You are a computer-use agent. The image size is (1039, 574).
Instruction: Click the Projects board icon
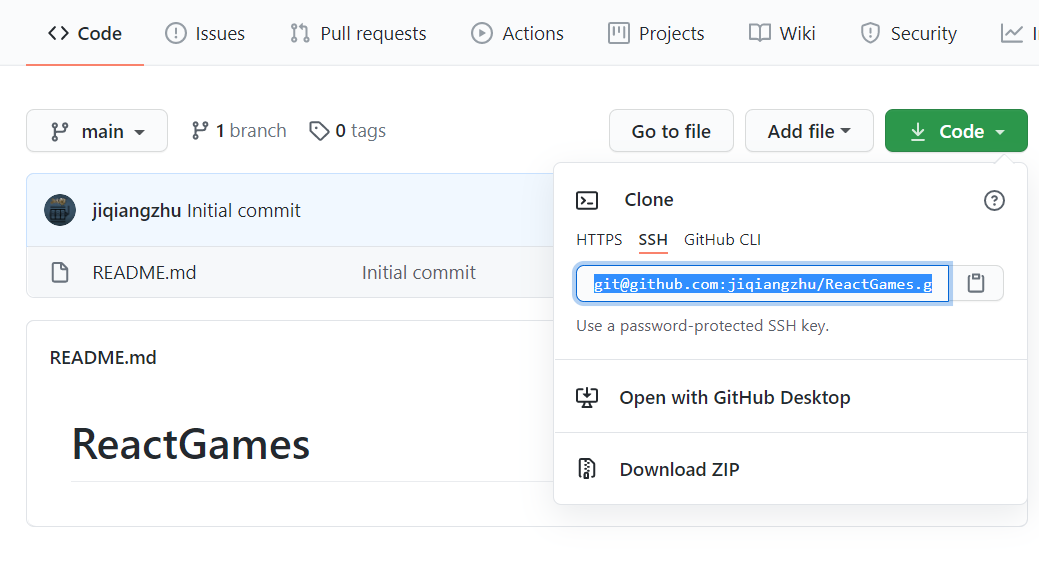619,33
